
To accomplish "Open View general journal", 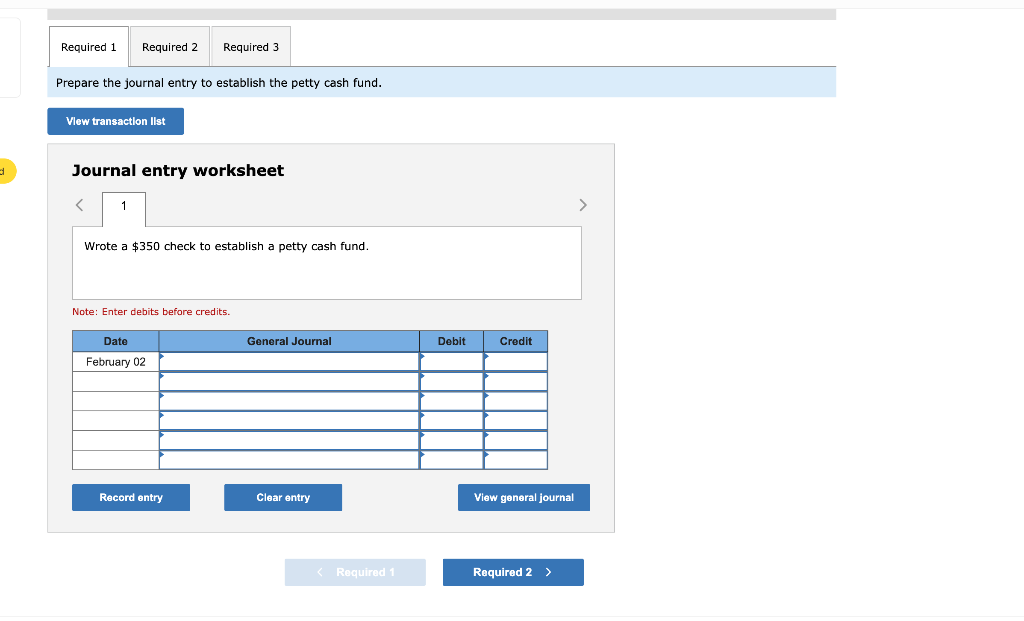I will 524,498.
